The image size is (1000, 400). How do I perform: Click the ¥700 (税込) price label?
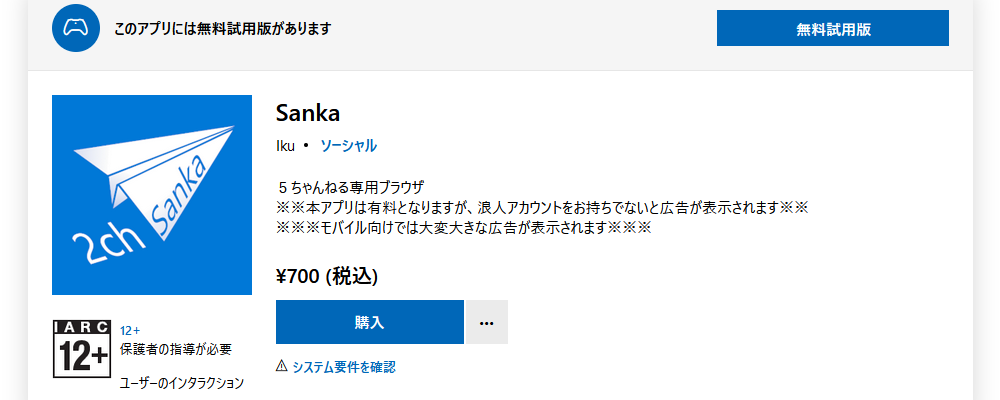[x=327, y=276]
